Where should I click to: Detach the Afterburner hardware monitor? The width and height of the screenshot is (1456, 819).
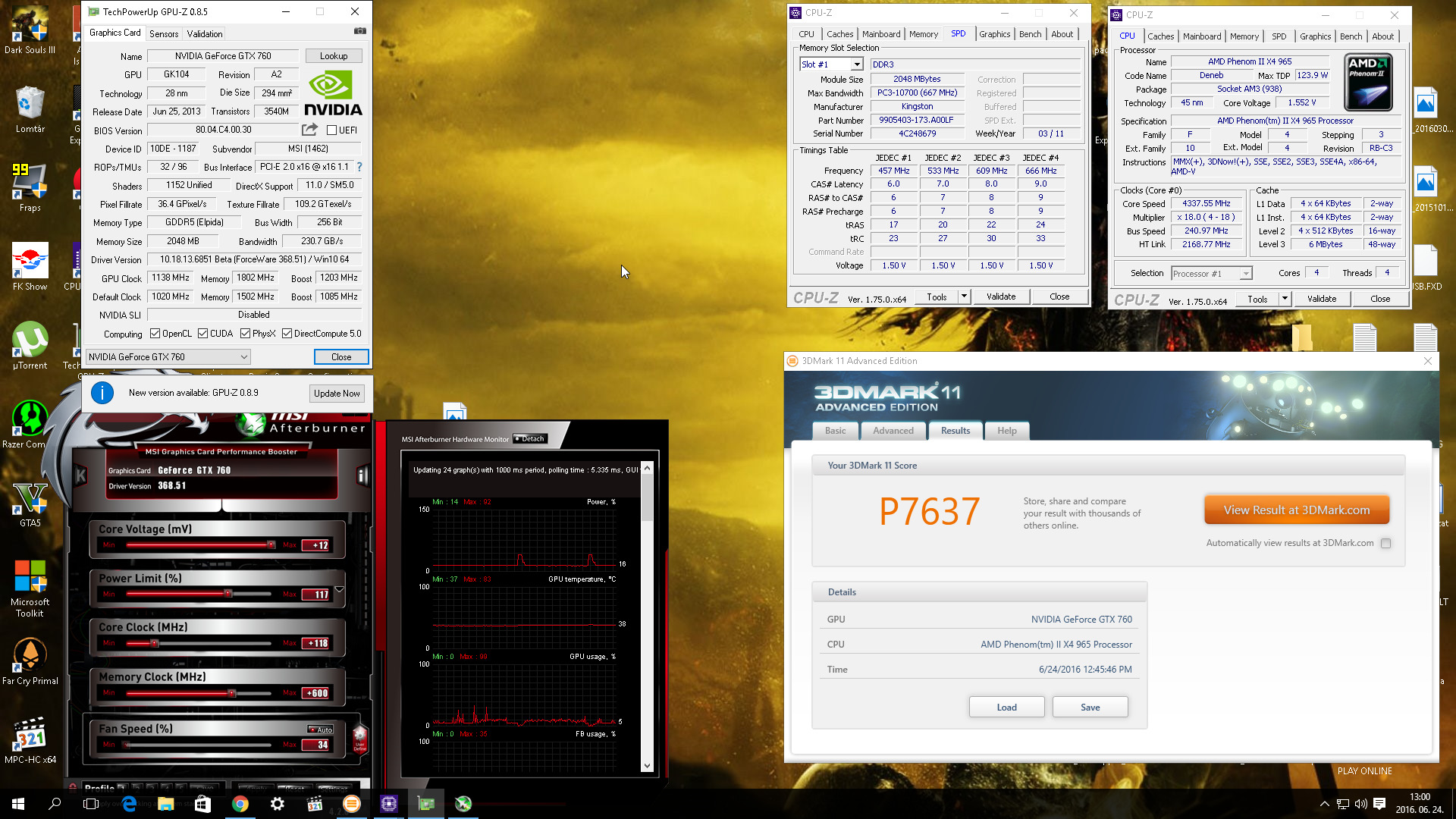[529, 438]
